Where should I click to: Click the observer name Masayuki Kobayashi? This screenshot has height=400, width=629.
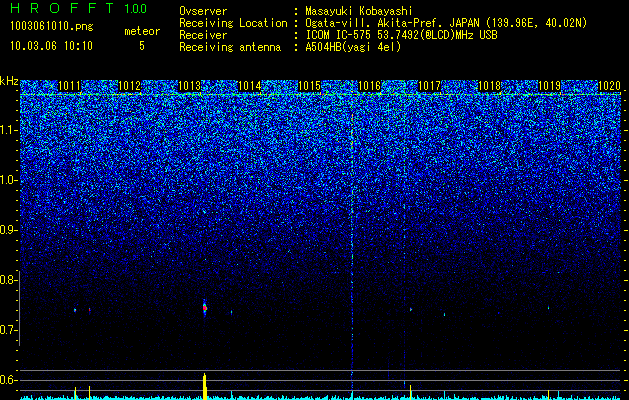click(358, 11)
